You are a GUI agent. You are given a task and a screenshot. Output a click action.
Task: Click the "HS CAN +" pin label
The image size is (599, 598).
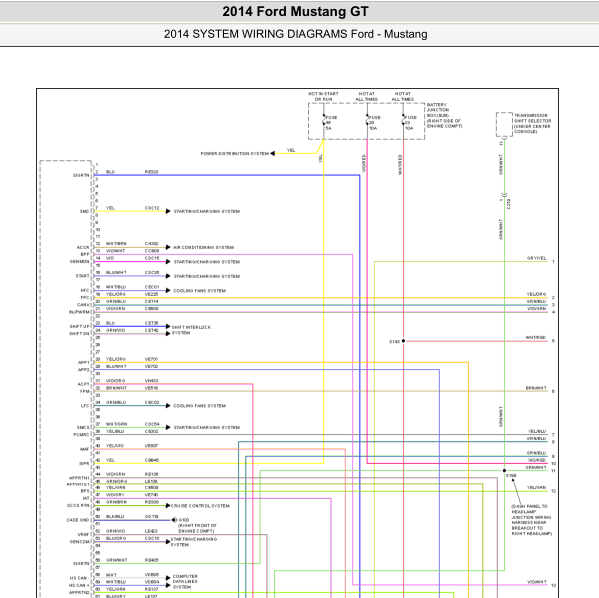click(x=79, y=585)
